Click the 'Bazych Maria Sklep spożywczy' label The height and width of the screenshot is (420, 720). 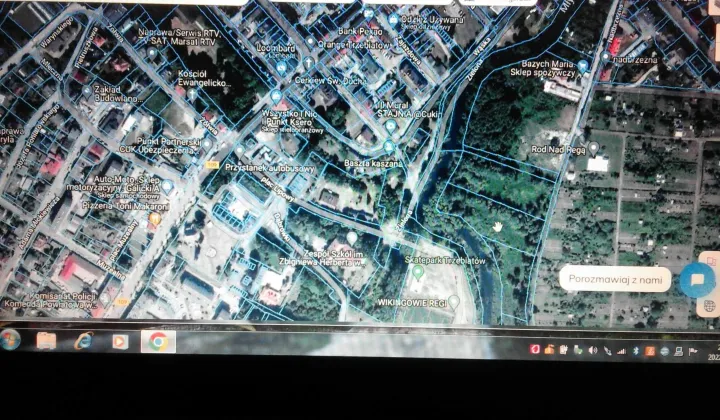(543, 68)
